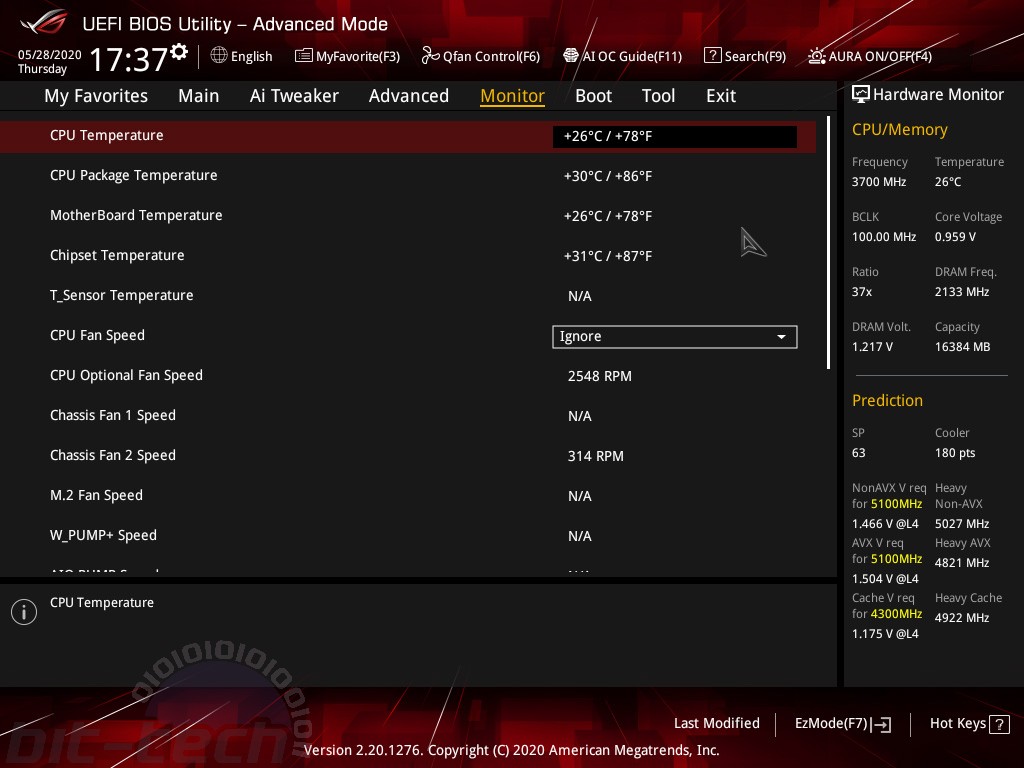This screenshot has height=768, width=1024.
Task: Switch to the Main tab
Action: [199, 96]
